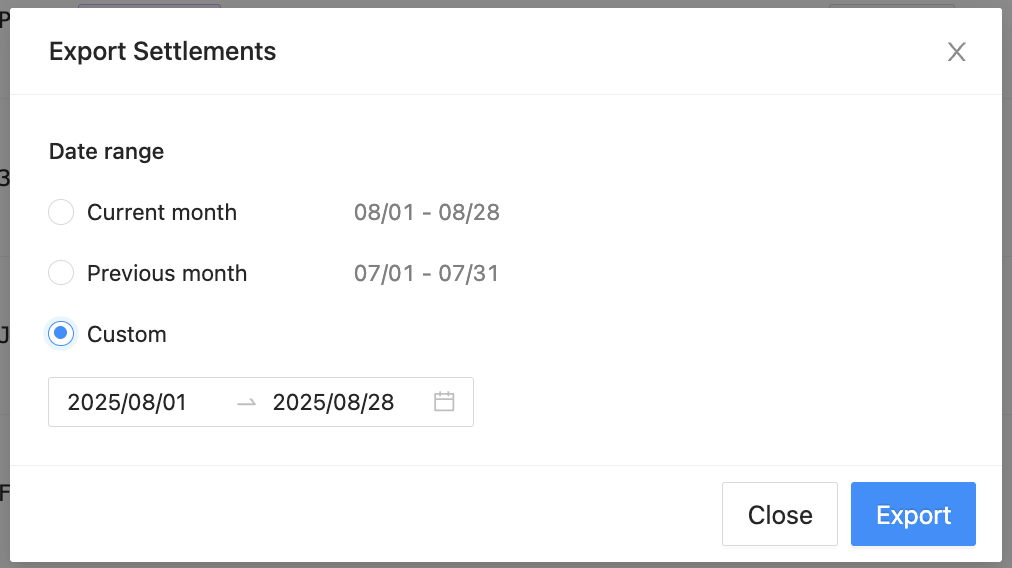Click the start date field 2025/08/01
Viewport: 1012px width, 568px height.
[127, 402]
